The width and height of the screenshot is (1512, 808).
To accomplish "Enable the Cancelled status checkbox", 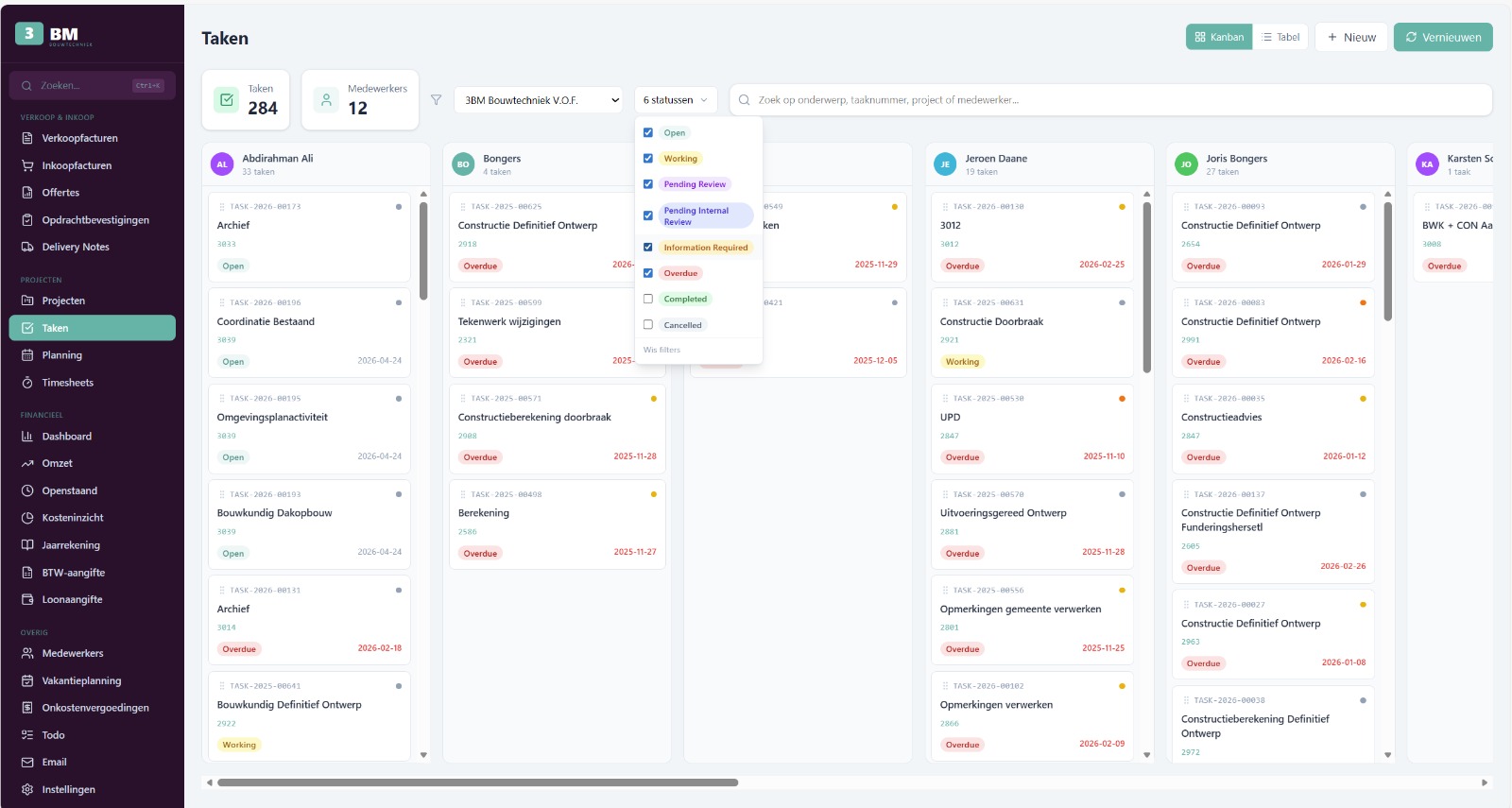I will 648,325.
